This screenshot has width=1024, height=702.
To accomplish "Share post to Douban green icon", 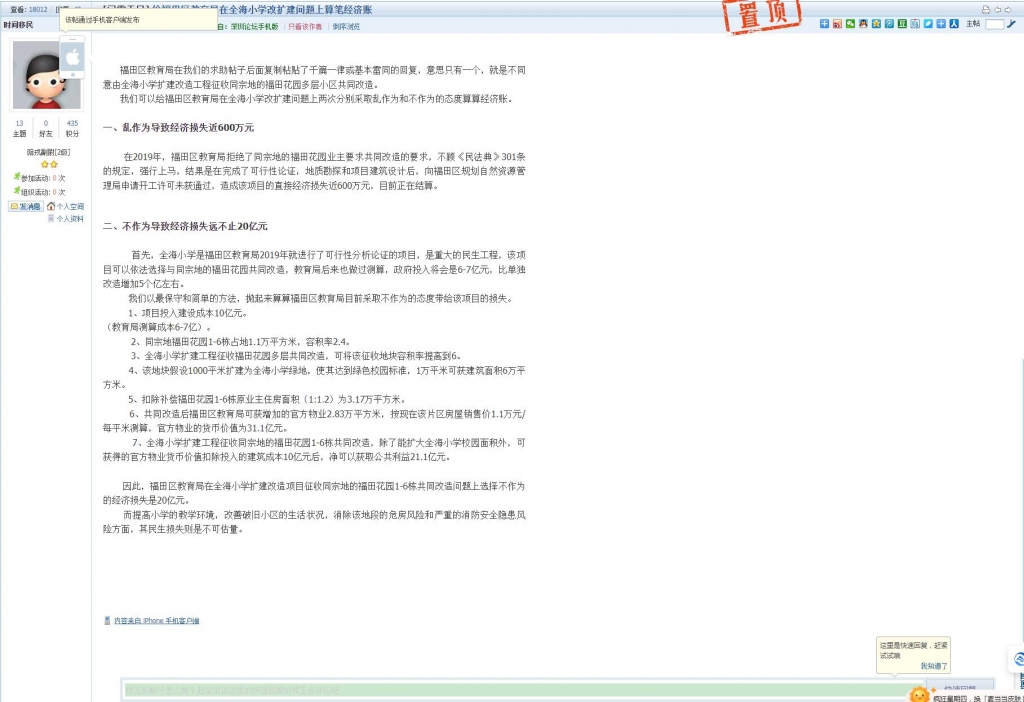I will point(902,23).
